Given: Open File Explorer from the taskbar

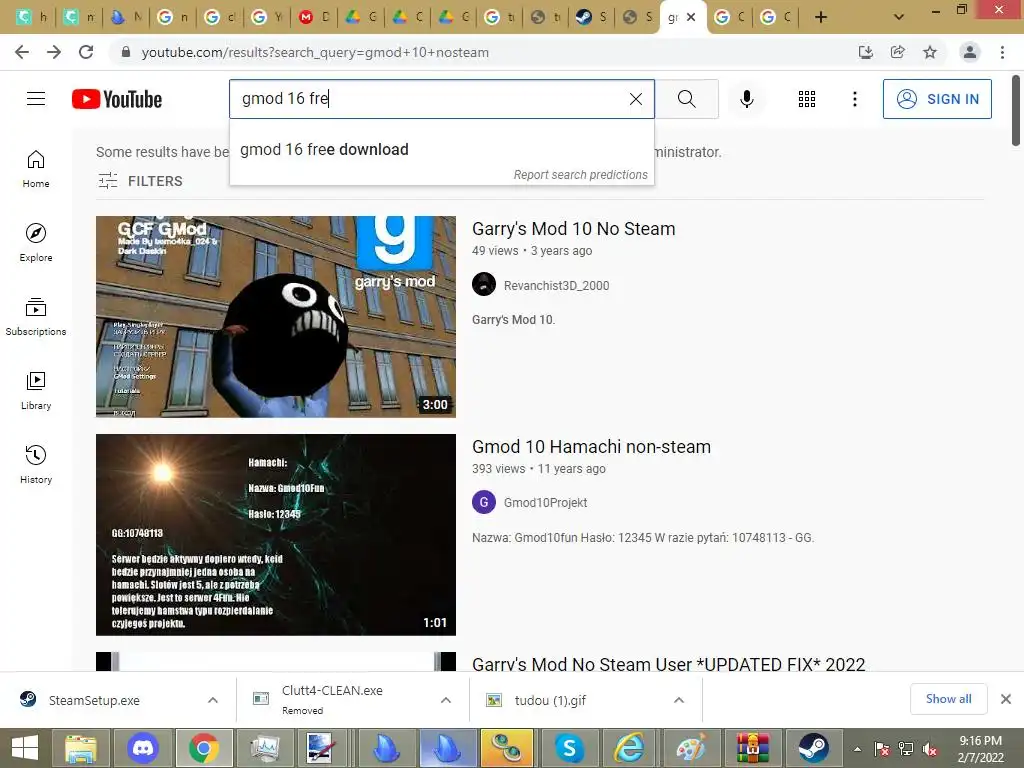Looking at the screenshot, I should (80, 748).
